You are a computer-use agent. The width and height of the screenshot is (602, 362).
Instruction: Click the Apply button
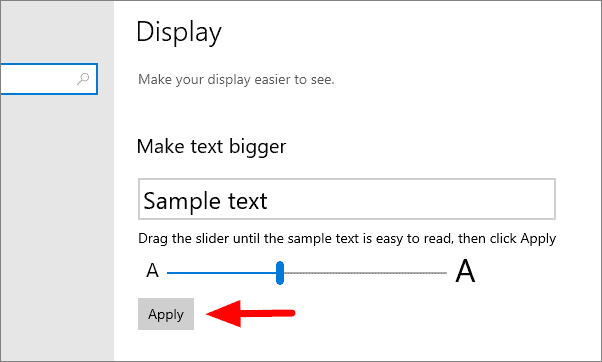coord(166,314)
